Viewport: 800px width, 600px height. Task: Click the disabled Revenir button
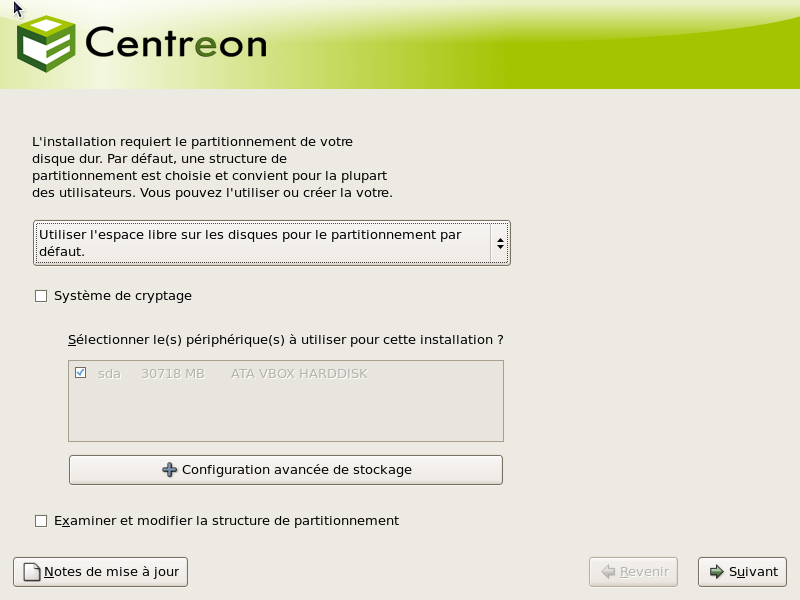pyautogui.click(x=634, y=572)
